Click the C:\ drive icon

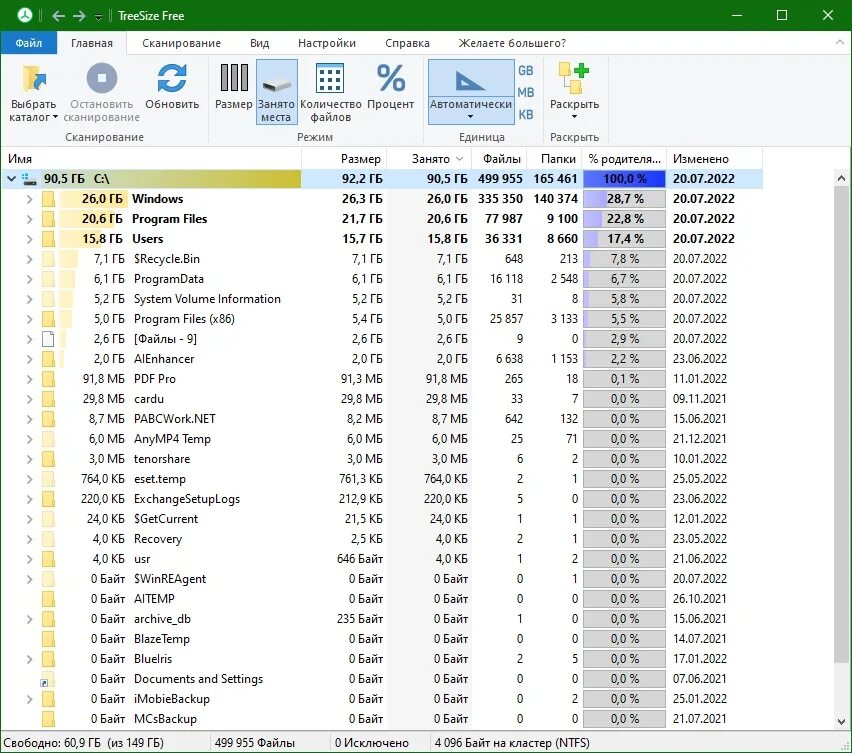29,179
